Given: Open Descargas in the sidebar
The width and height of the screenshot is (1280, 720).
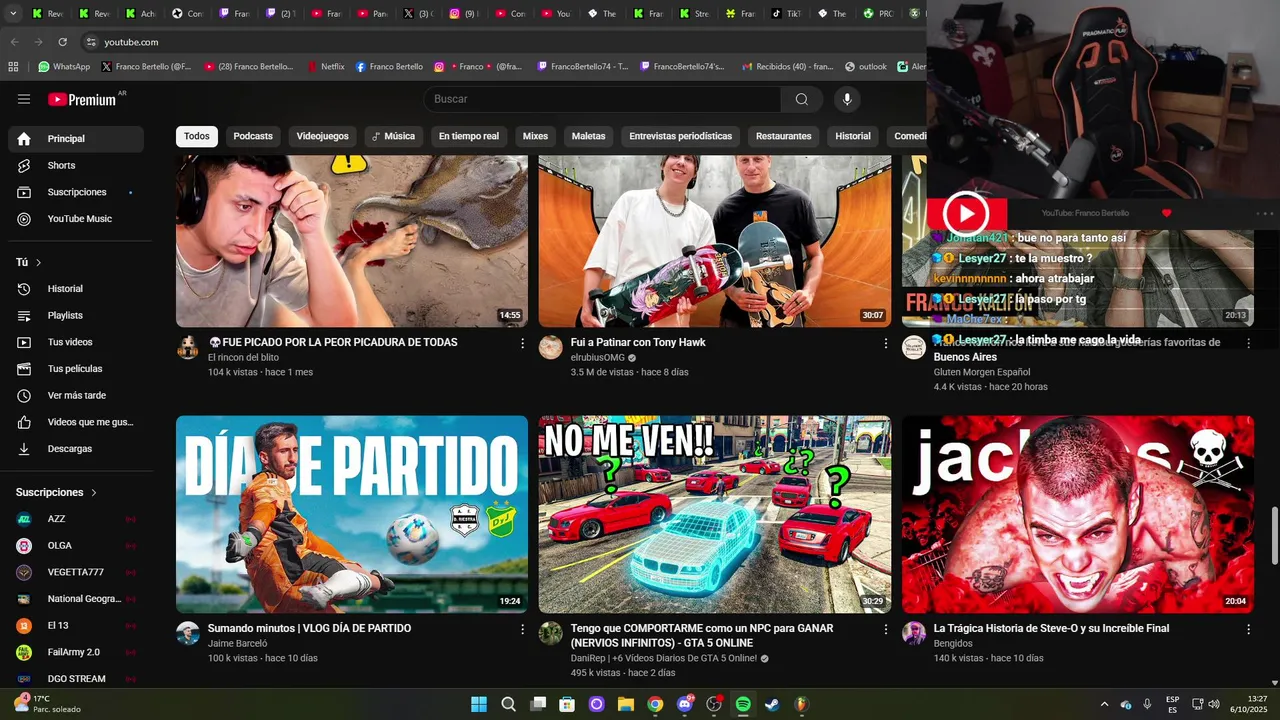Looking at the screenshot, I should [76, 449].
